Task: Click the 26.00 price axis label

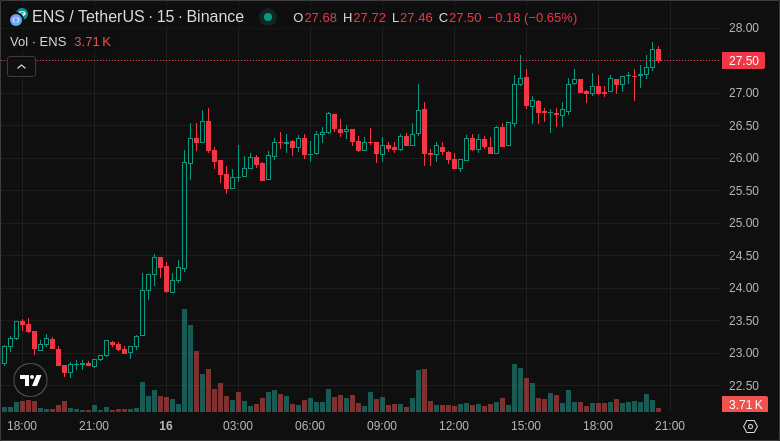Action: pyautogui.click(x=744, y=158)
